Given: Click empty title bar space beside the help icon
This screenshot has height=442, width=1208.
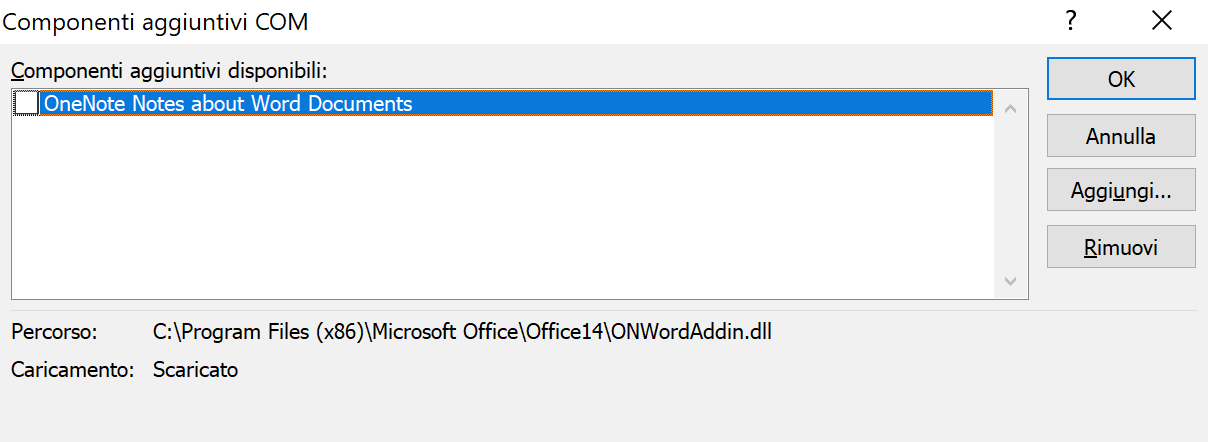Looking at the screenshot, I should point(700,20).
